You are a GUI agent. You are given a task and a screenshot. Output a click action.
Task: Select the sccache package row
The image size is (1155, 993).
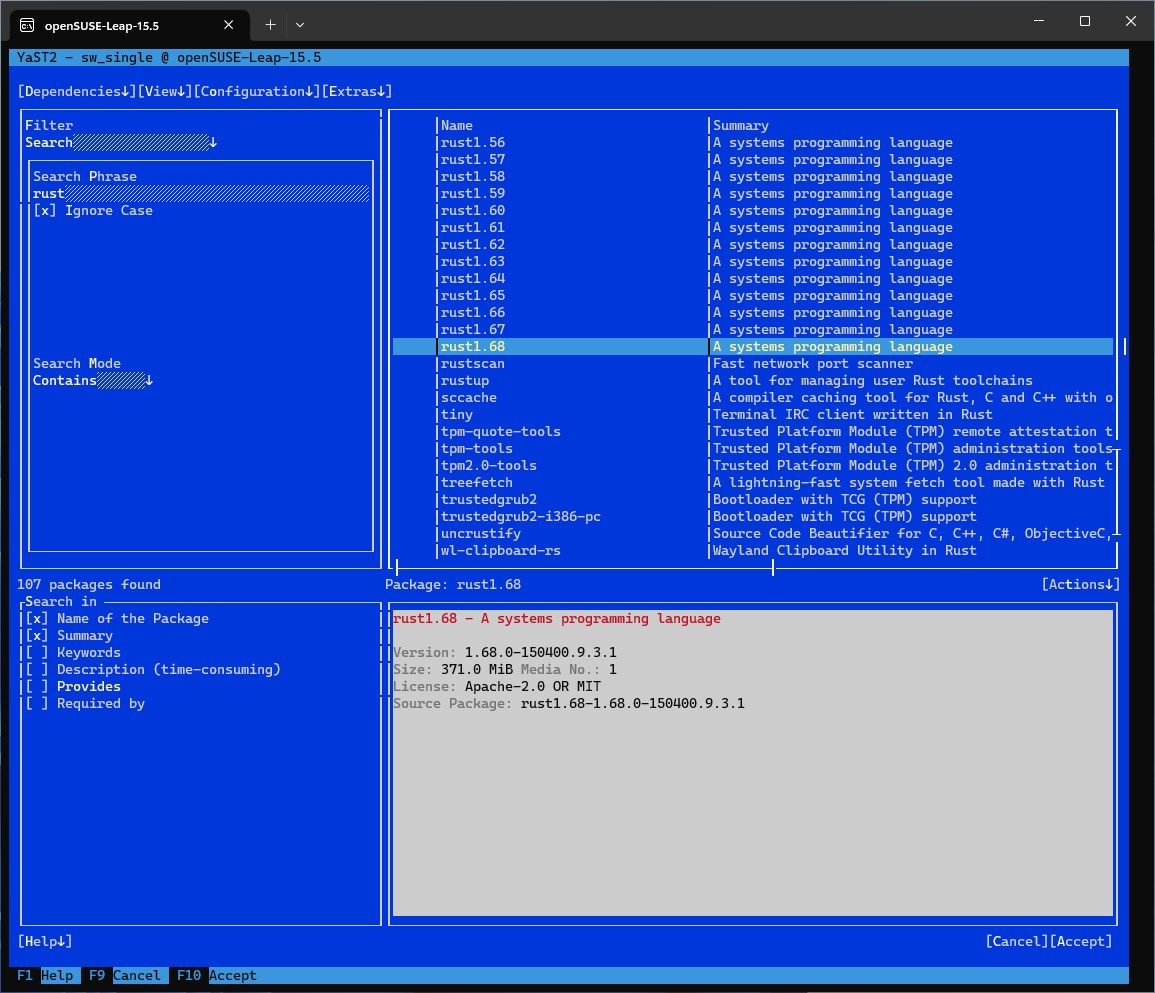pos(753,398)
